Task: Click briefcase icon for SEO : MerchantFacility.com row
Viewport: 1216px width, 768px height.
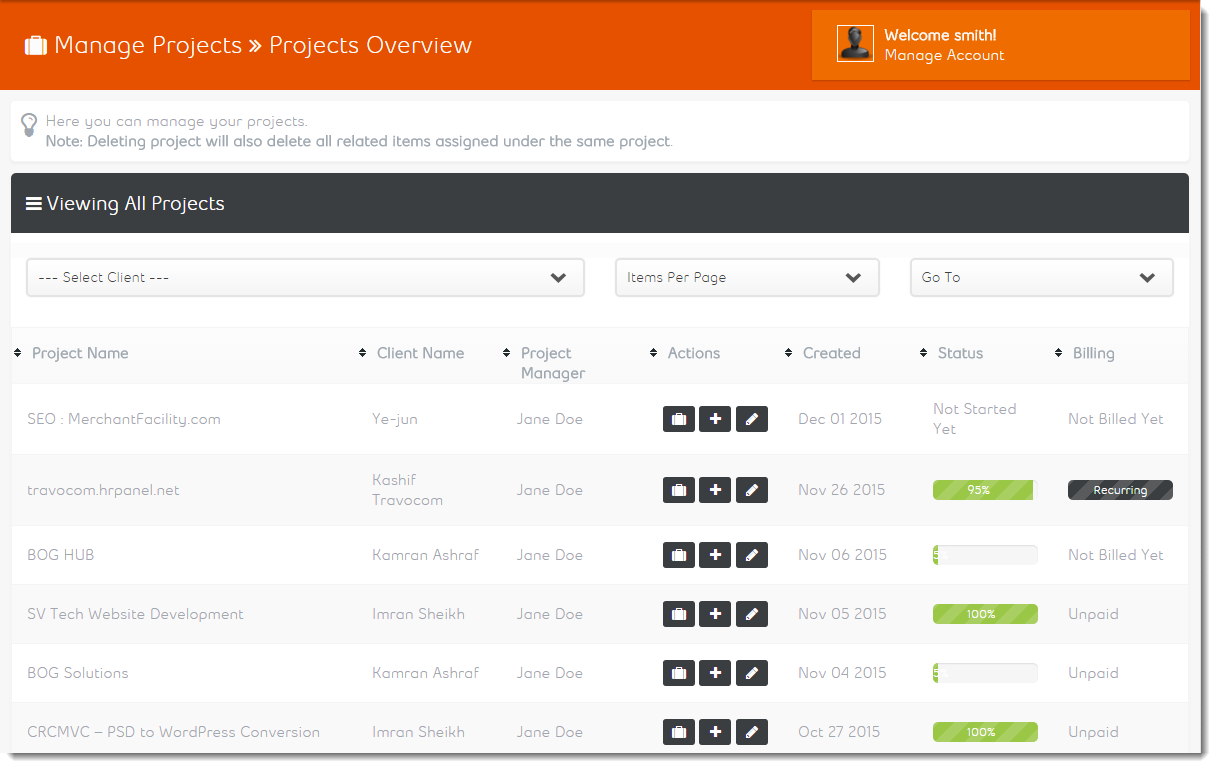Action: (x=679, y=419)
